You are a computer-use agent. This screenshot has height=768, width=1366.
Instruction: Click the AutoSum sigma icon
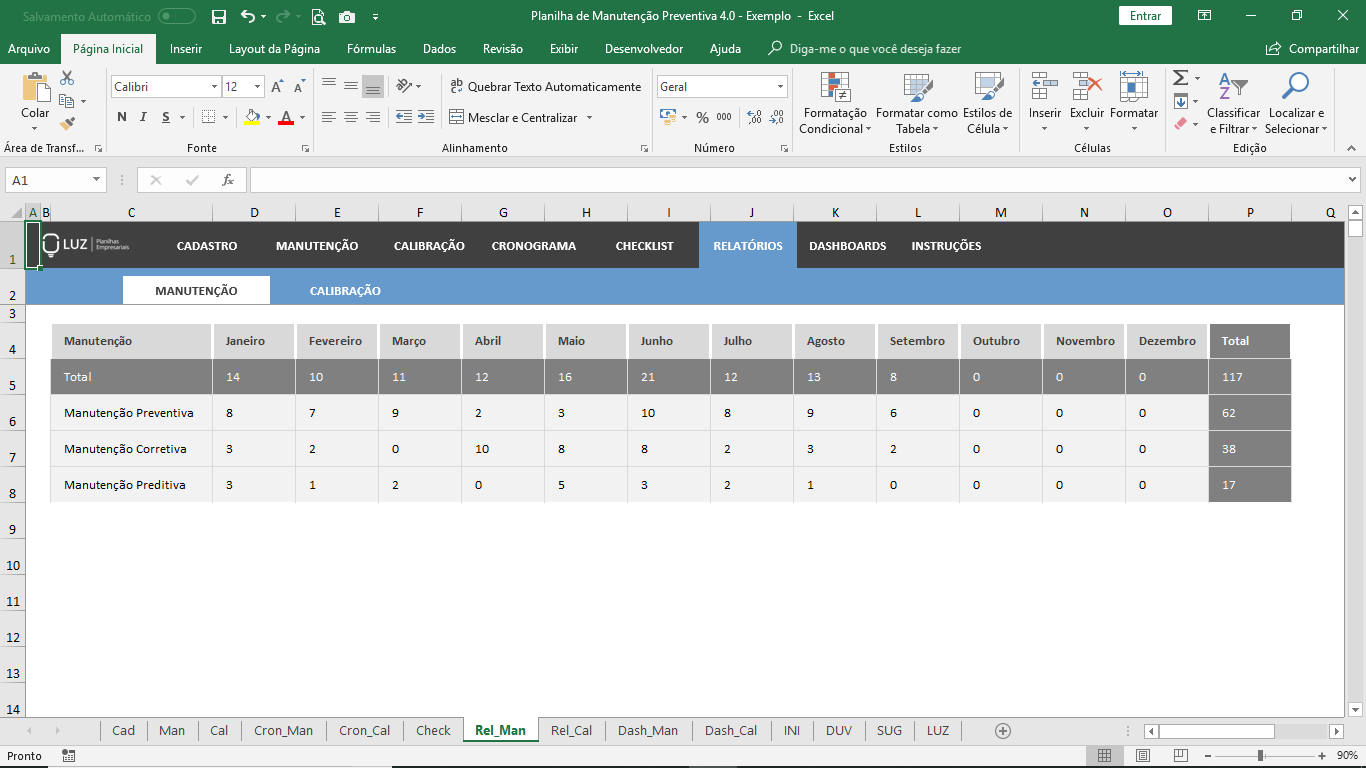click(x=1180, y=78)
